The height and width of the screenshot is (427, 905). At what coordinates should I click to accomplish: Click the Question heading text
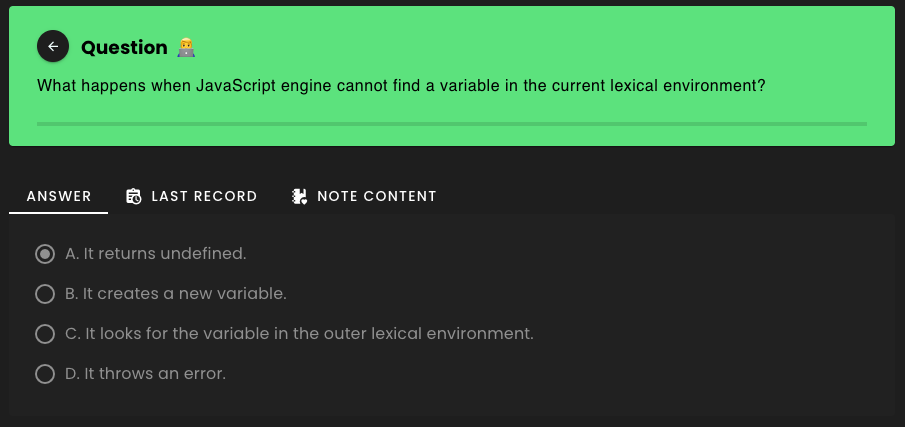click(x=124, y=47)
